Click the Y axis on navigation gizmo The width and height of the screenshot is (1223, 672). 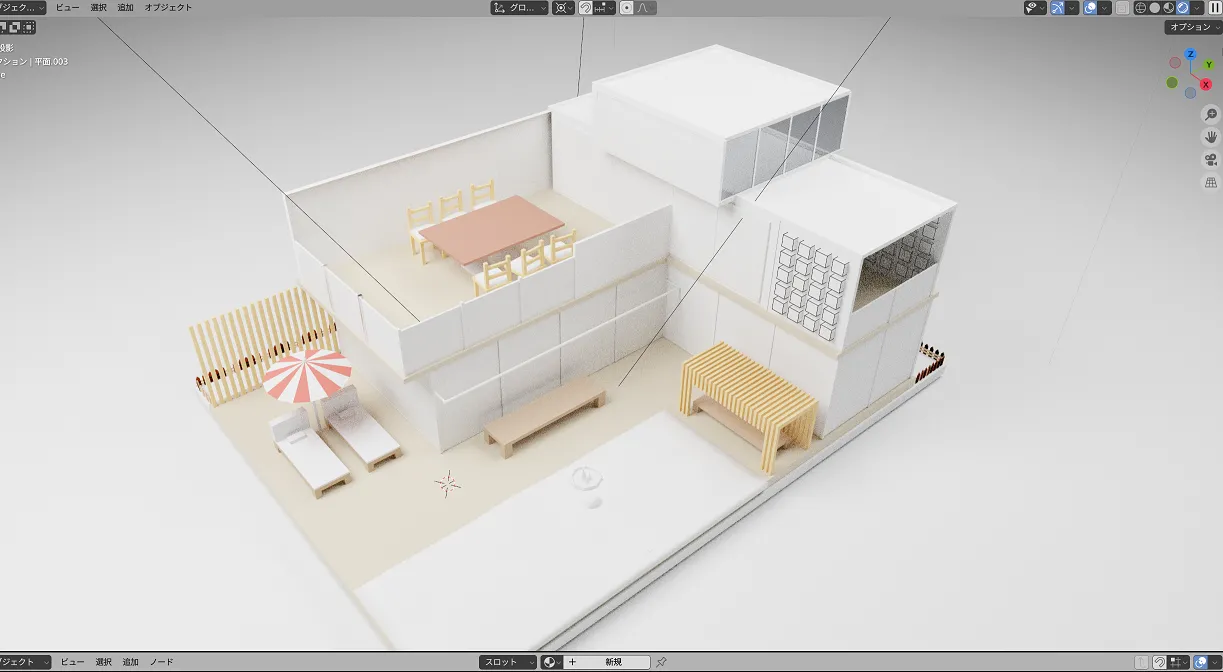pos(1208,65)
